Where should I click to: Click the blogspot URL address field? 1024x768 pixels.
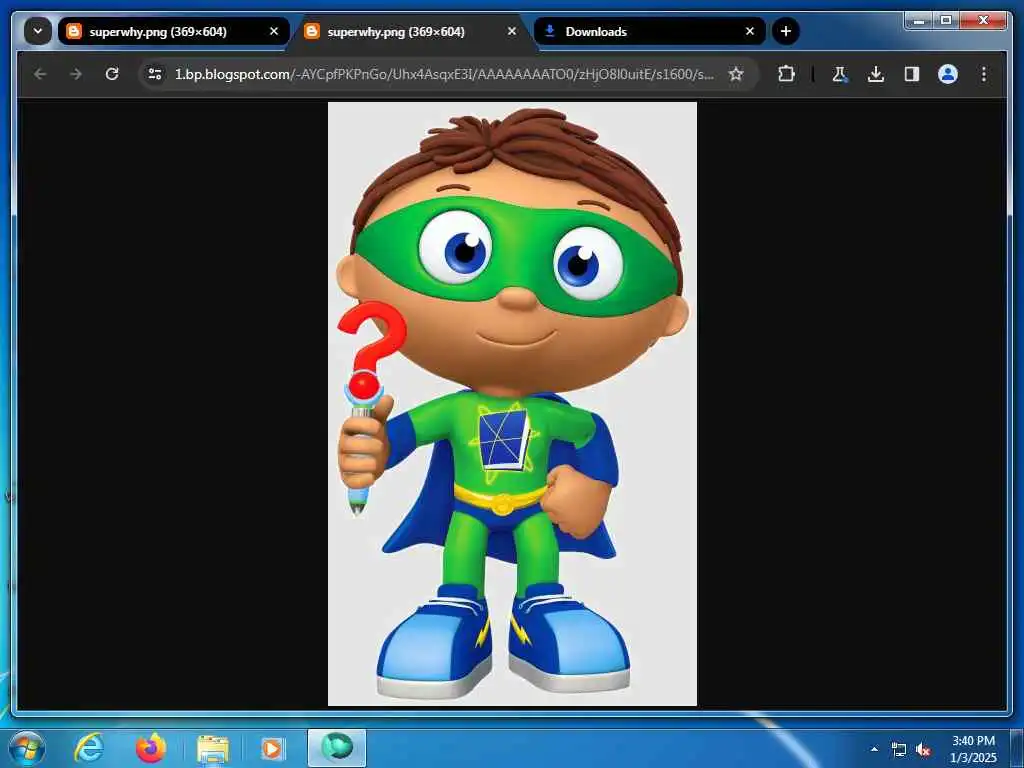click(x=444, y=74)
